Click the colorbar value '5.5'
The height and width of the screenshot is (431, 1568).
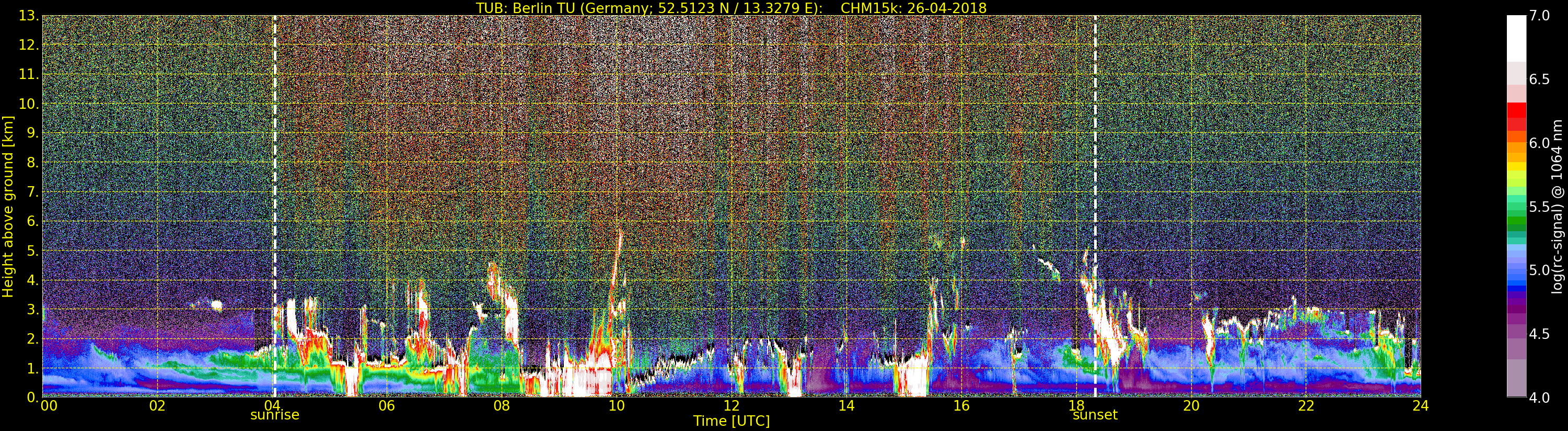pyautogui.click(x=1539, y=207)
